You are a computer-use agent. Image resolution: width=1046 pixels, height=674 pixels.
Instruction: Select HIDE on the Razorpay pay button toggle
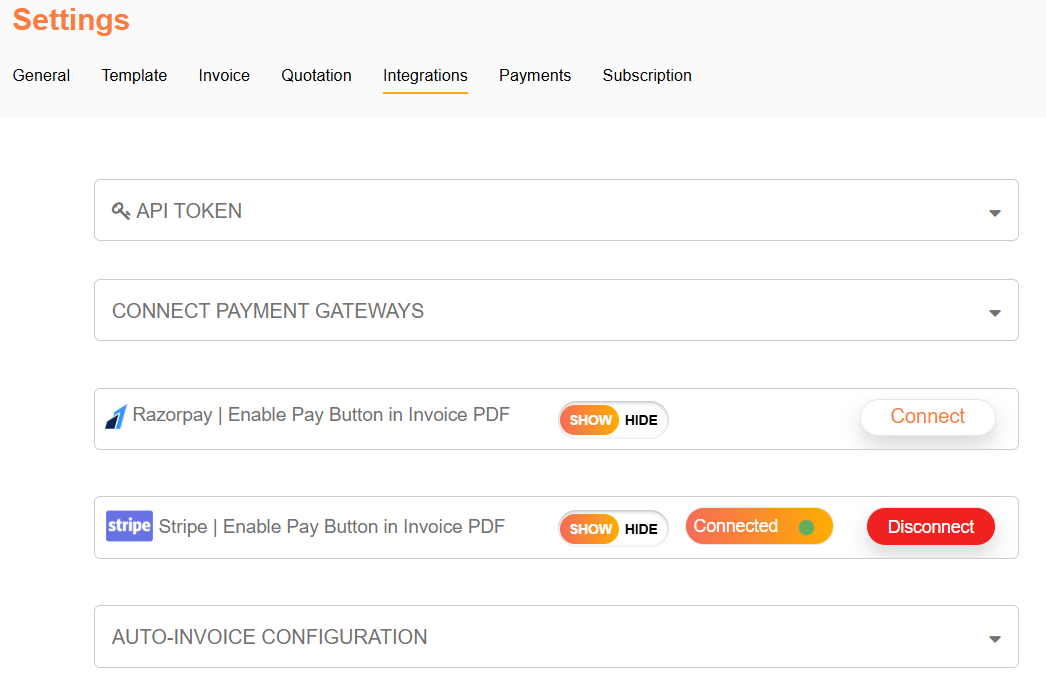[641, 420]
